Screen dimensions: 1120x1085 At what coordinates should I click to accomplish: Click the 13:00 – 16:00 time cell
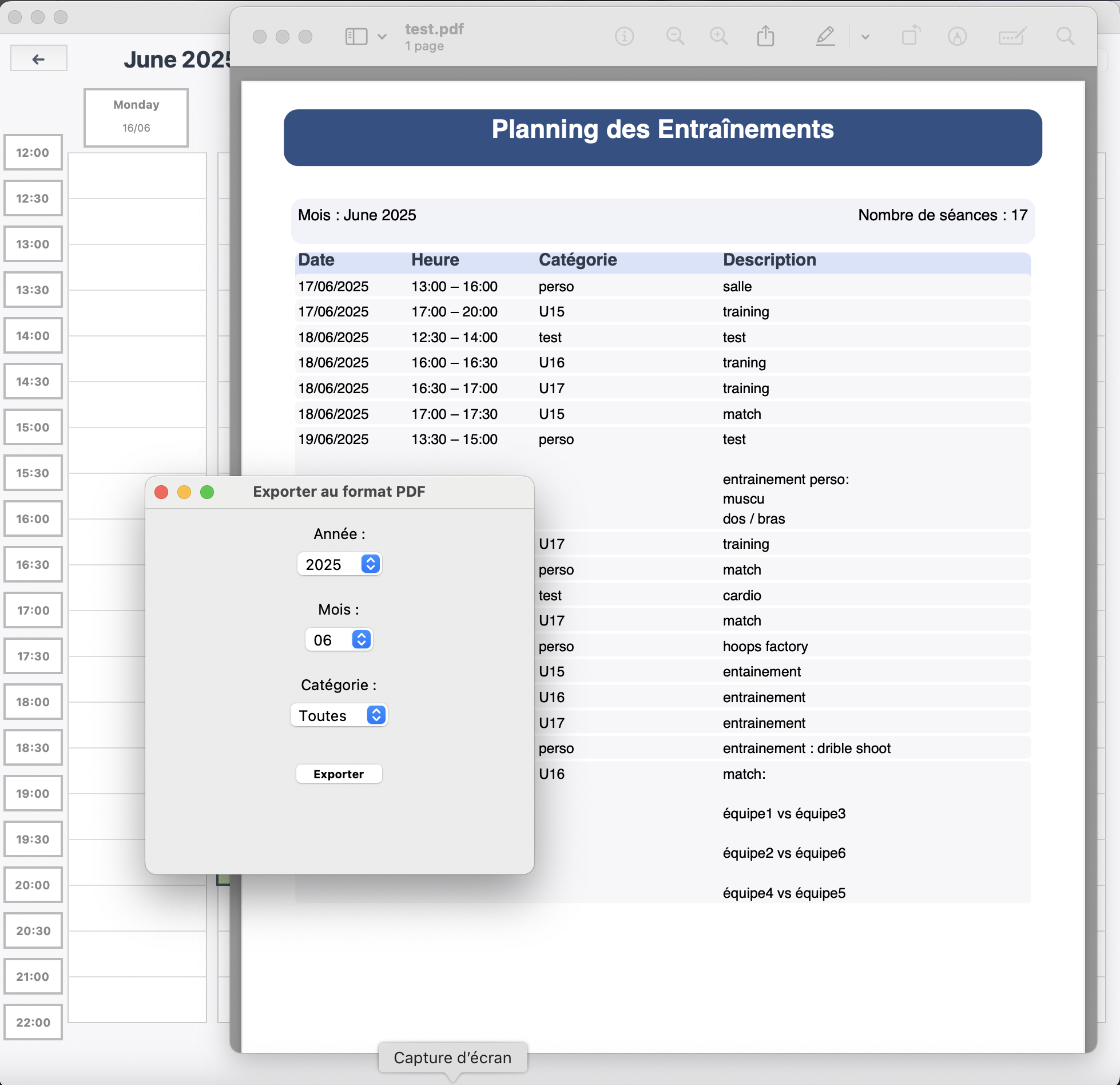click(x=454, y=286)
